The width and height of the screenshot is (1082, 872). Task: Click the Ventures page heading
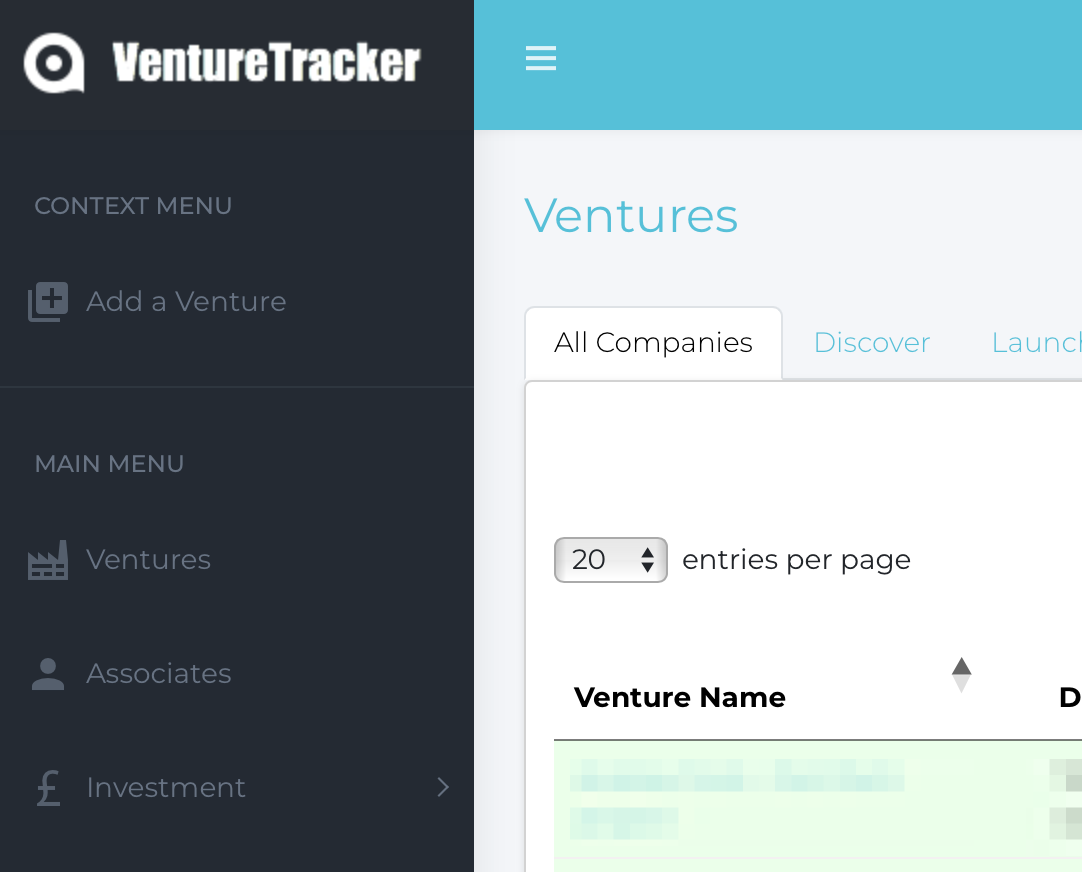pos(631,216)
